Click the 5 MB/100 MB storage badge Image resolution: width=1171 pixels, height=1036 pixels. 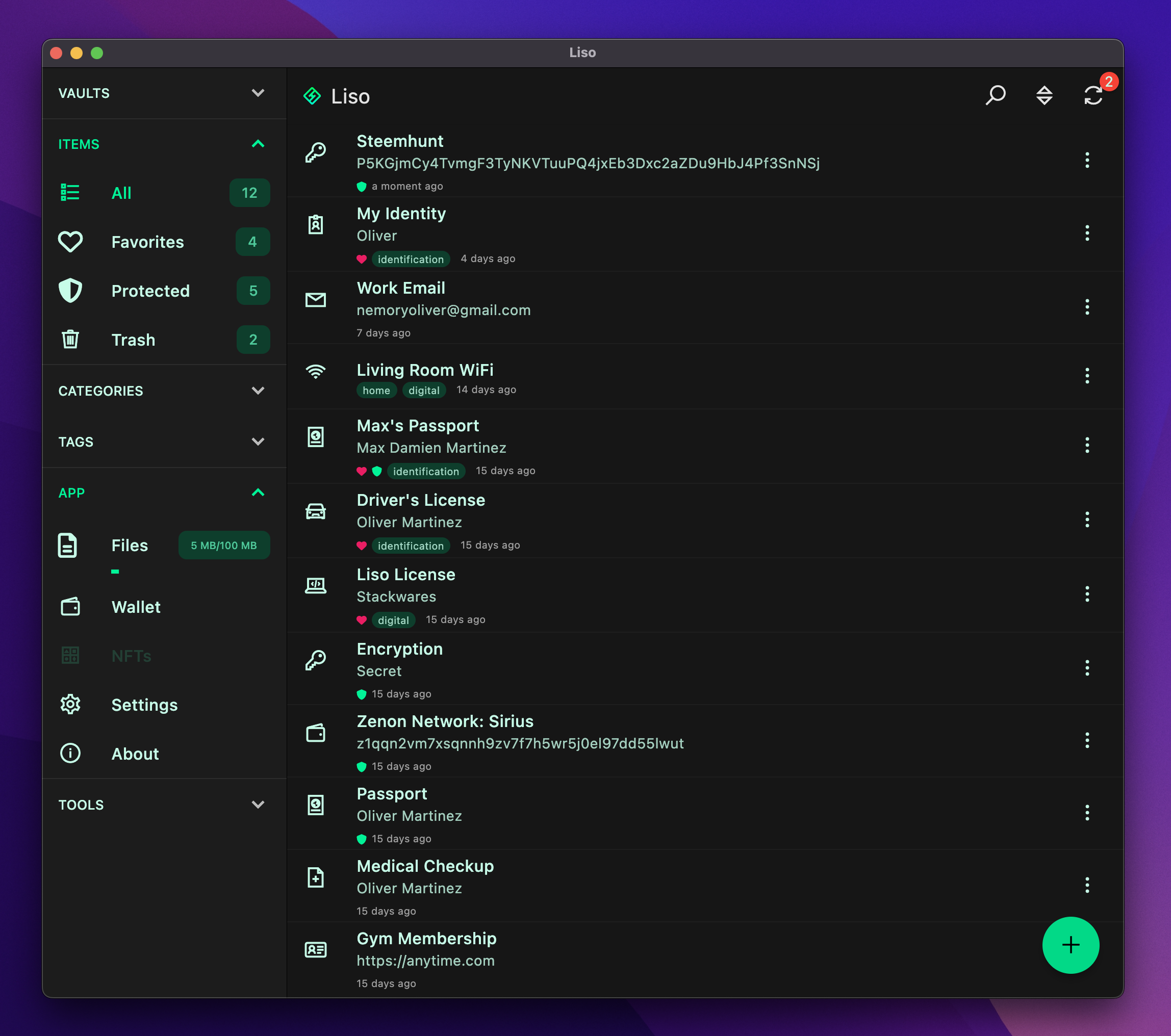224,545
